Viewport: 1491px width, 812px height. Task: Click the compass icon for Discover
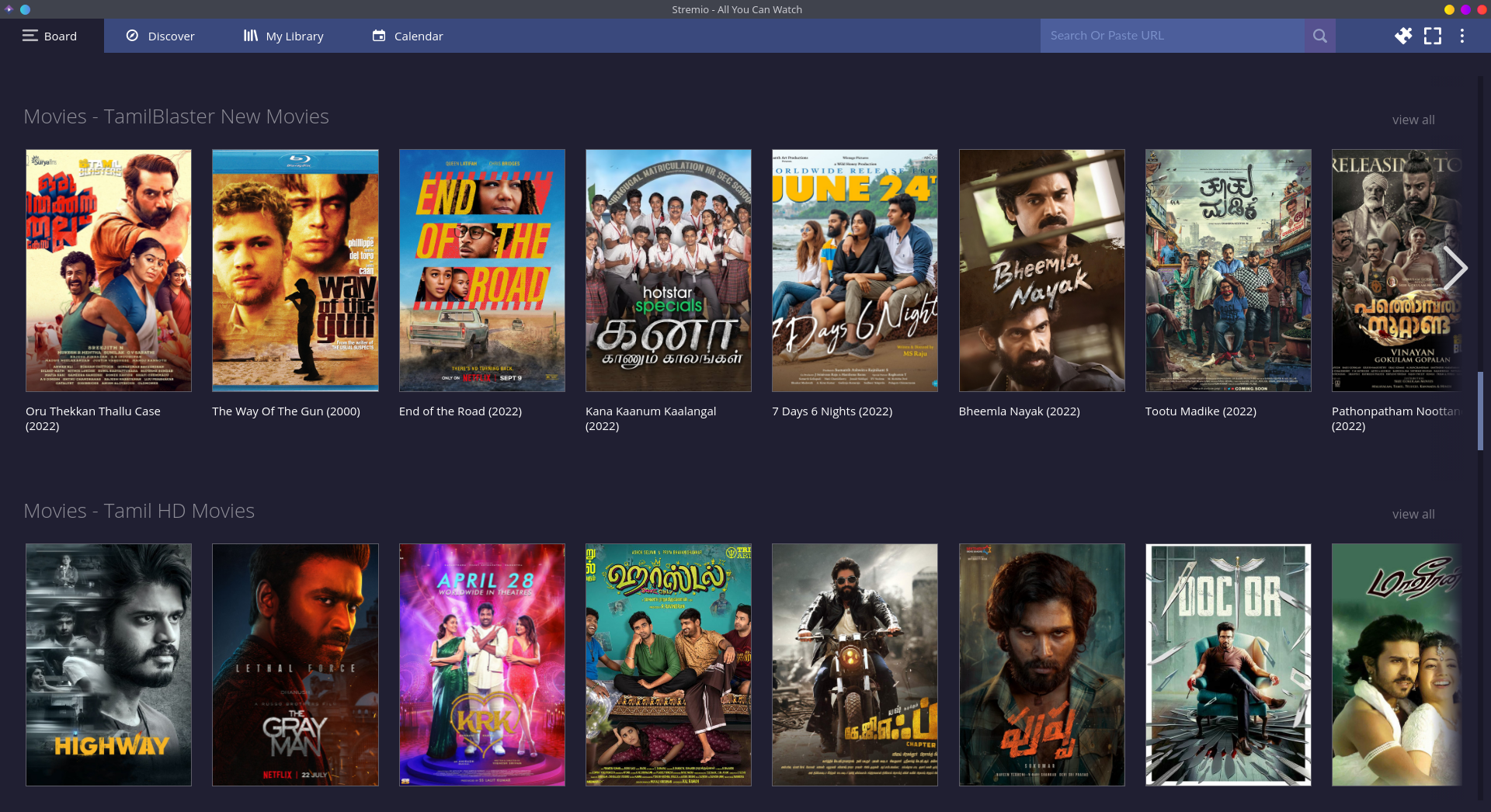pyautogui.click(x=132, y=36)
